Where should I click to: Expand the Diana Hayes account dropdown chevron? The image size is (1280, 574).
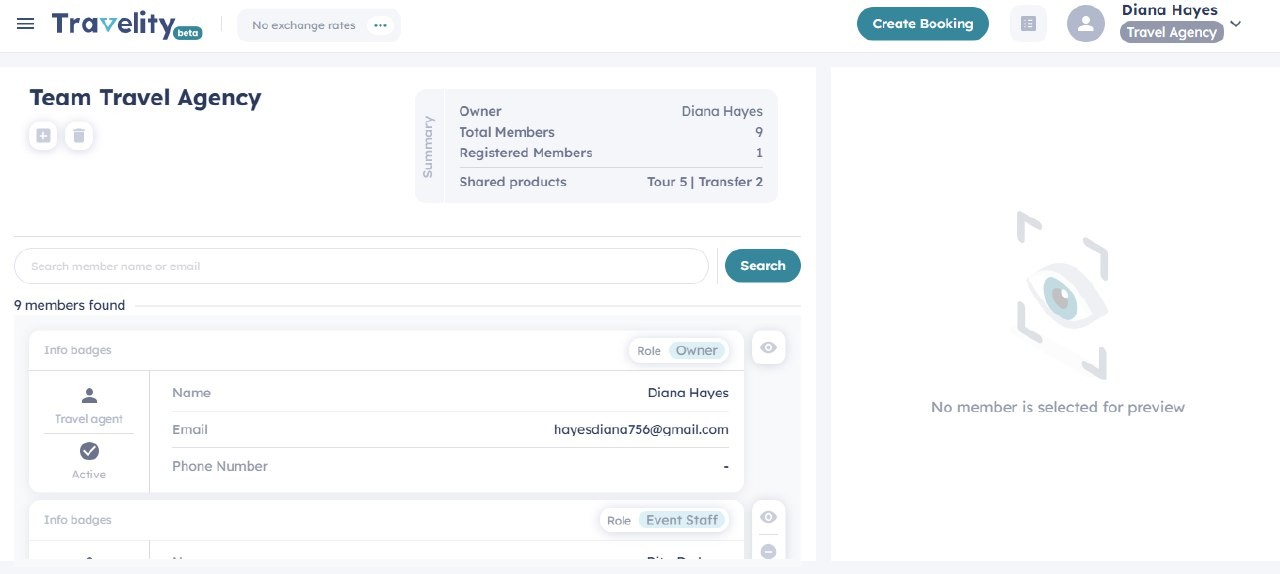1236,24
